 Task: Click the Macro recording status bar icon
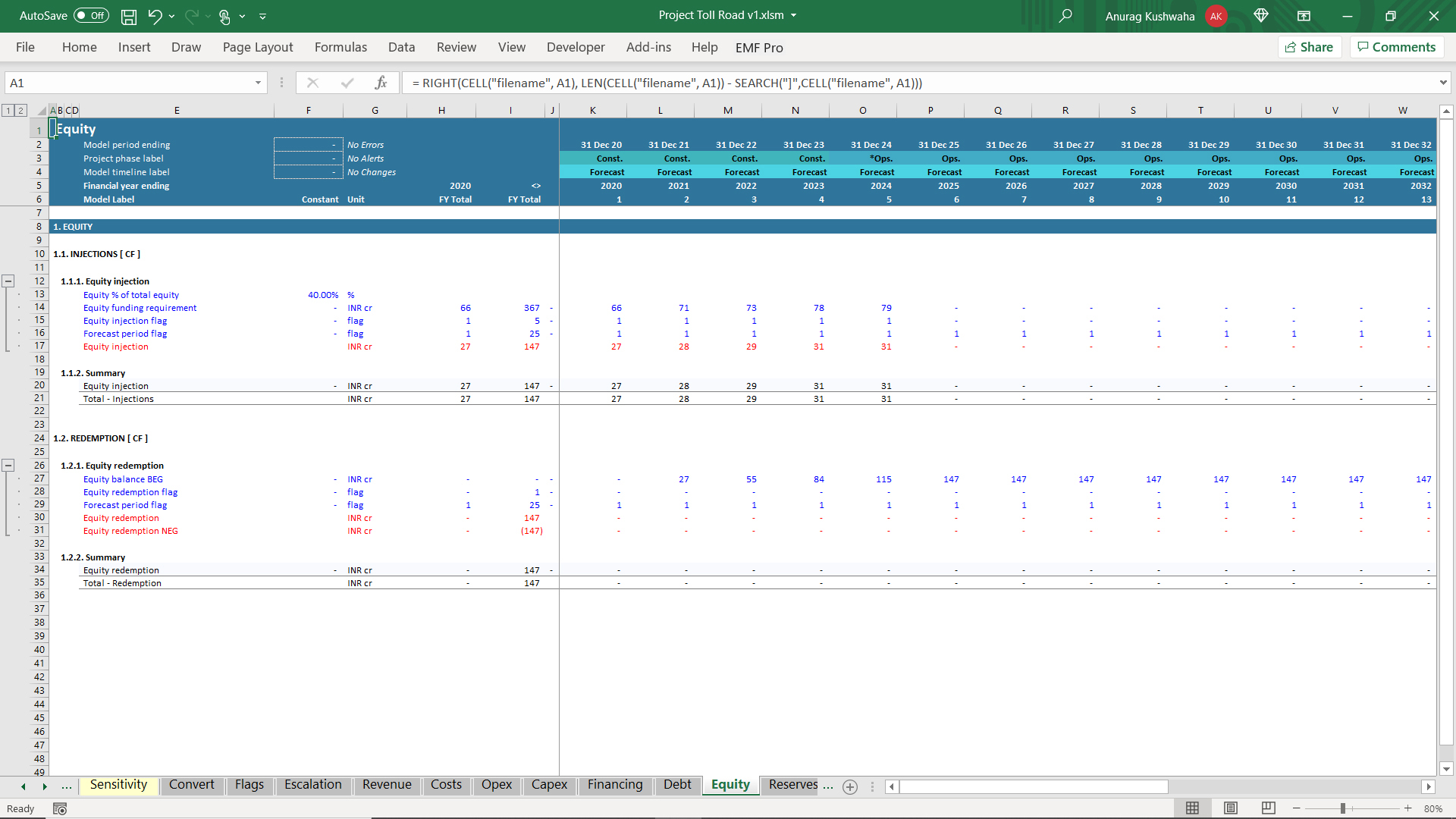60,809
